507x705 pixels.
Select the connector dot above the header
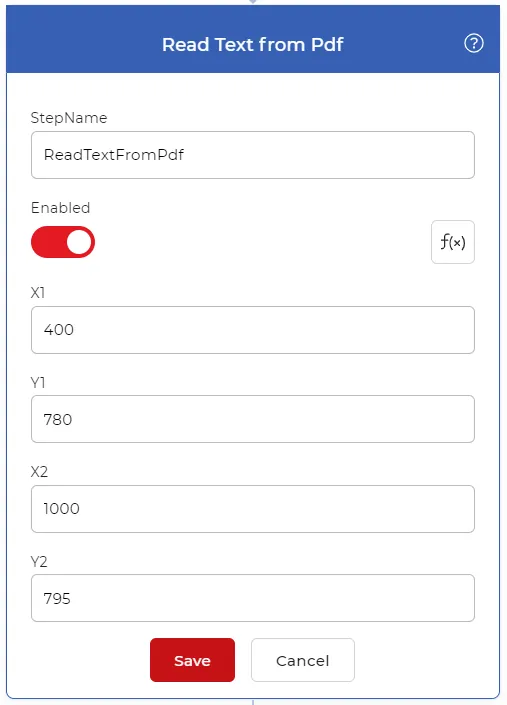coord(253,1)
